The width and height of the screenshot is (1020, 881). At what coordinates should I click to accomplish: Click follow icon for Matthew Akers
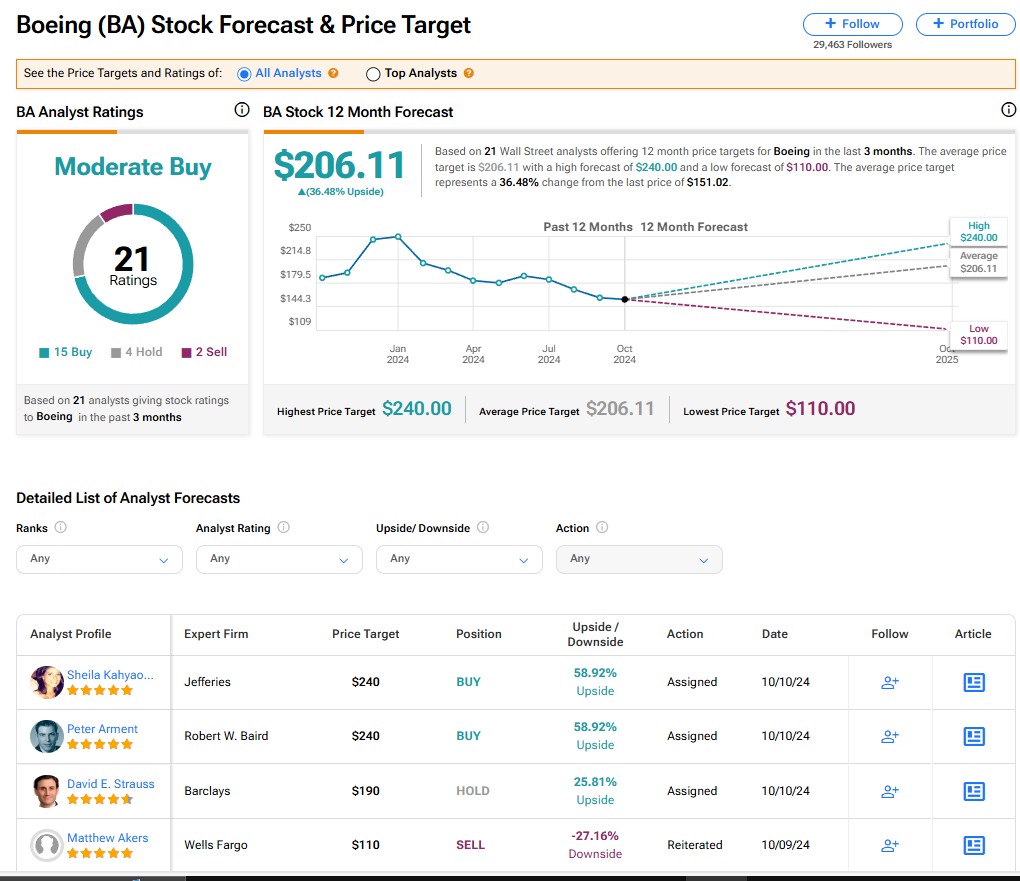pos(889,845)
